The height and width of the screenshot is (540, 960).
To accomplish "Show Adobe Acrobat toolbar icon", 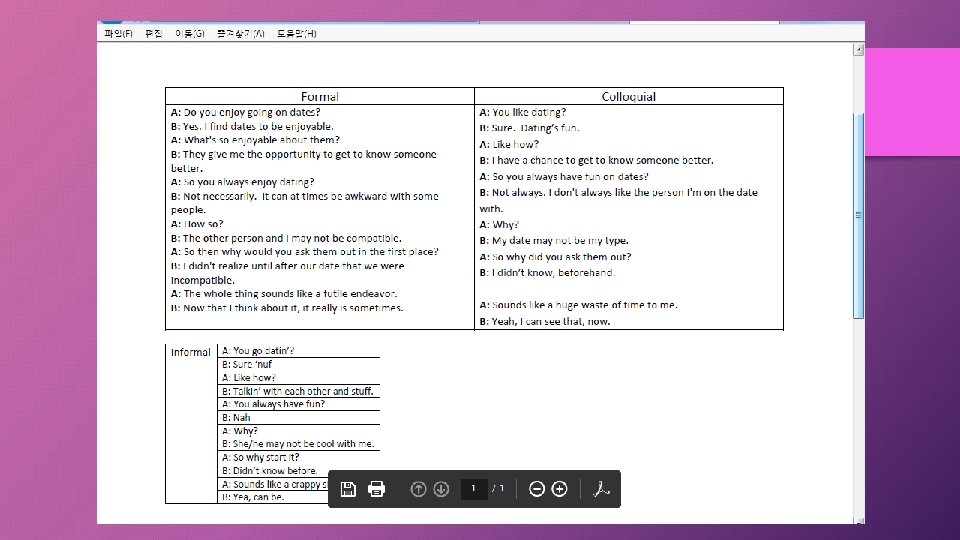I will tap(601, 489).
